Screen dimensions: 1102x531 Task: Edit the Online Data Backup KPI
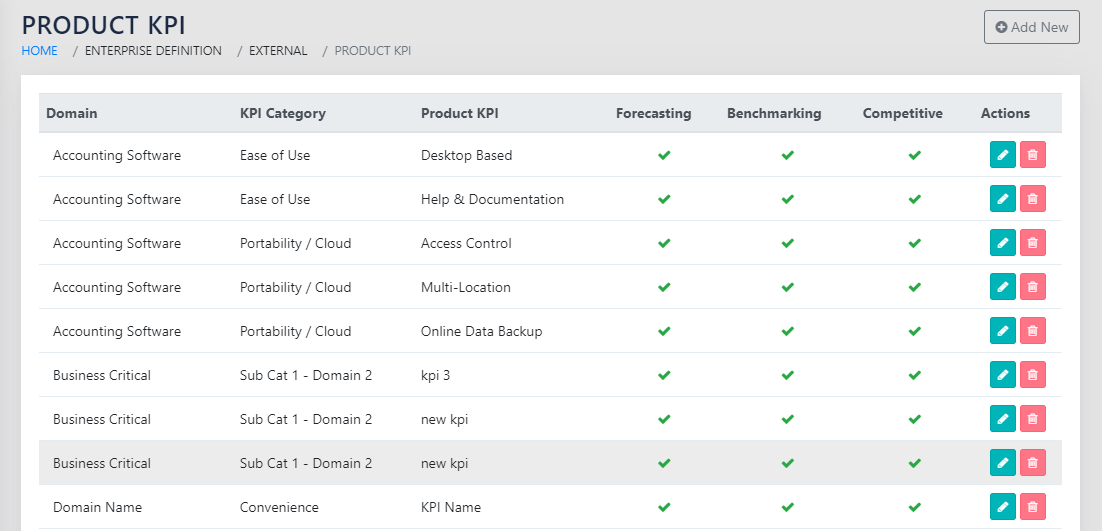[x=1002, y=331]
